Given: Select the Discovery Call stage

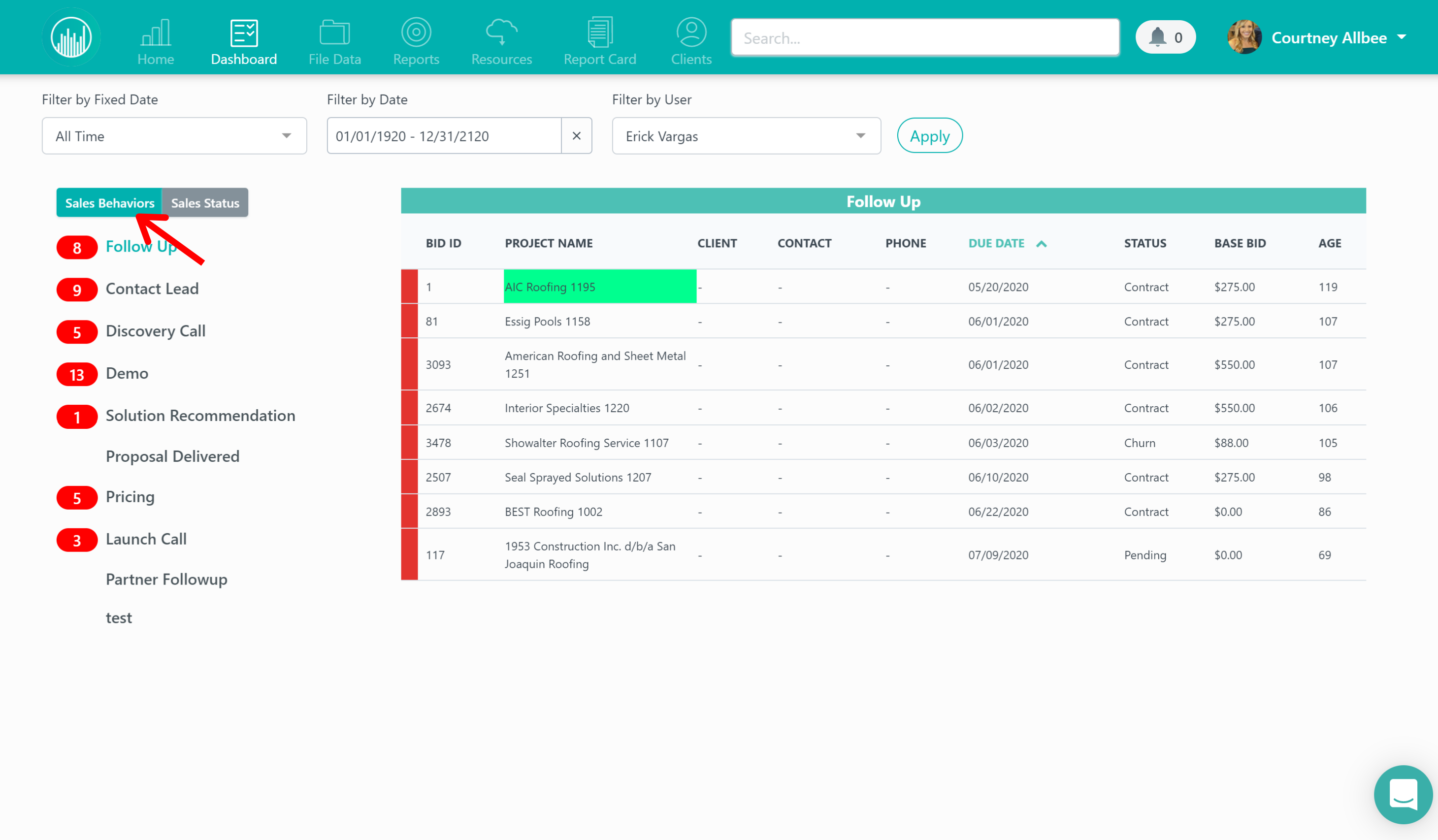Looking at the screenshot, I should pyautogui.click(x=155, y=331).
